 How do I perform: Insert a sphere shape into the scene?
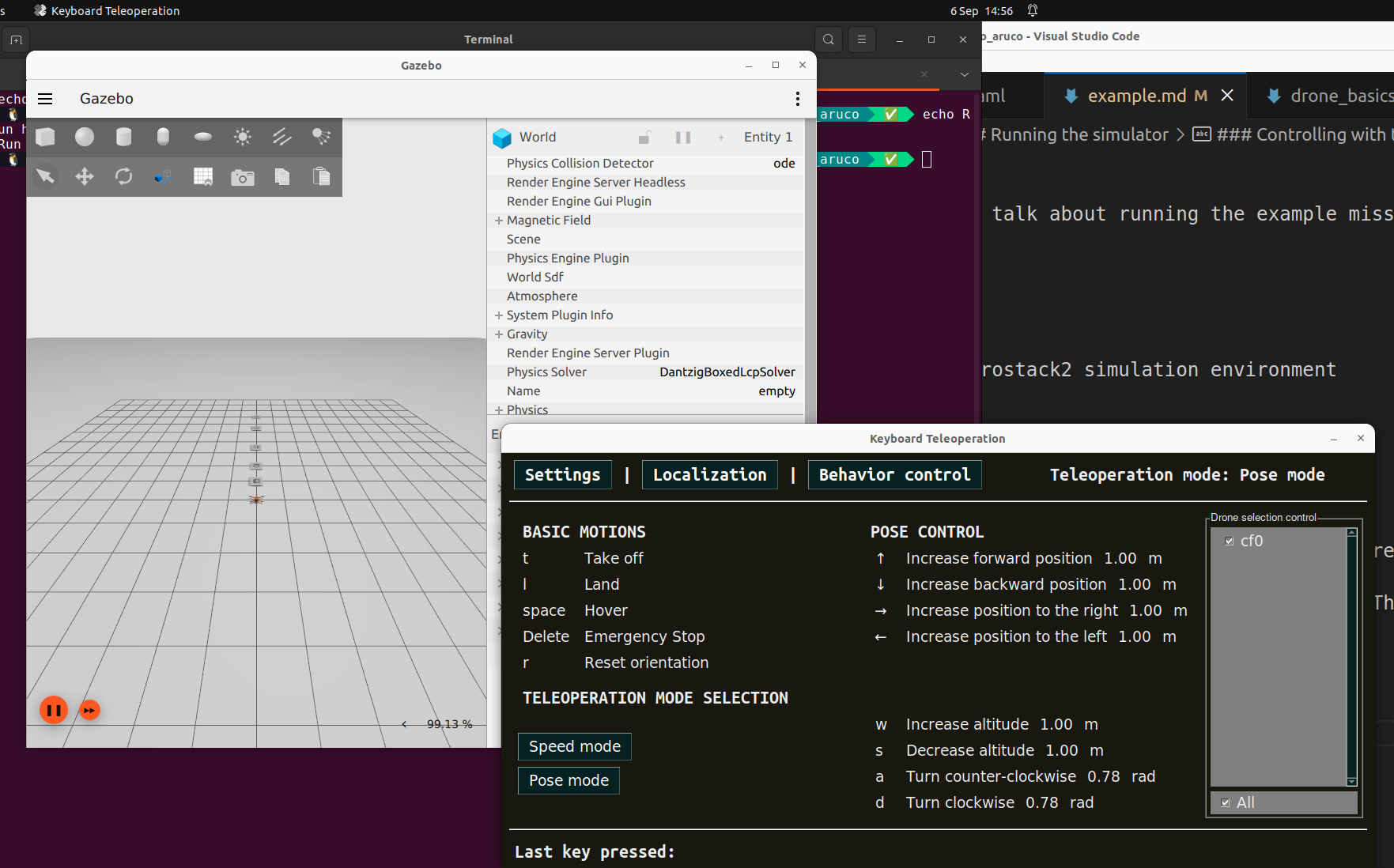click(85, 137)
